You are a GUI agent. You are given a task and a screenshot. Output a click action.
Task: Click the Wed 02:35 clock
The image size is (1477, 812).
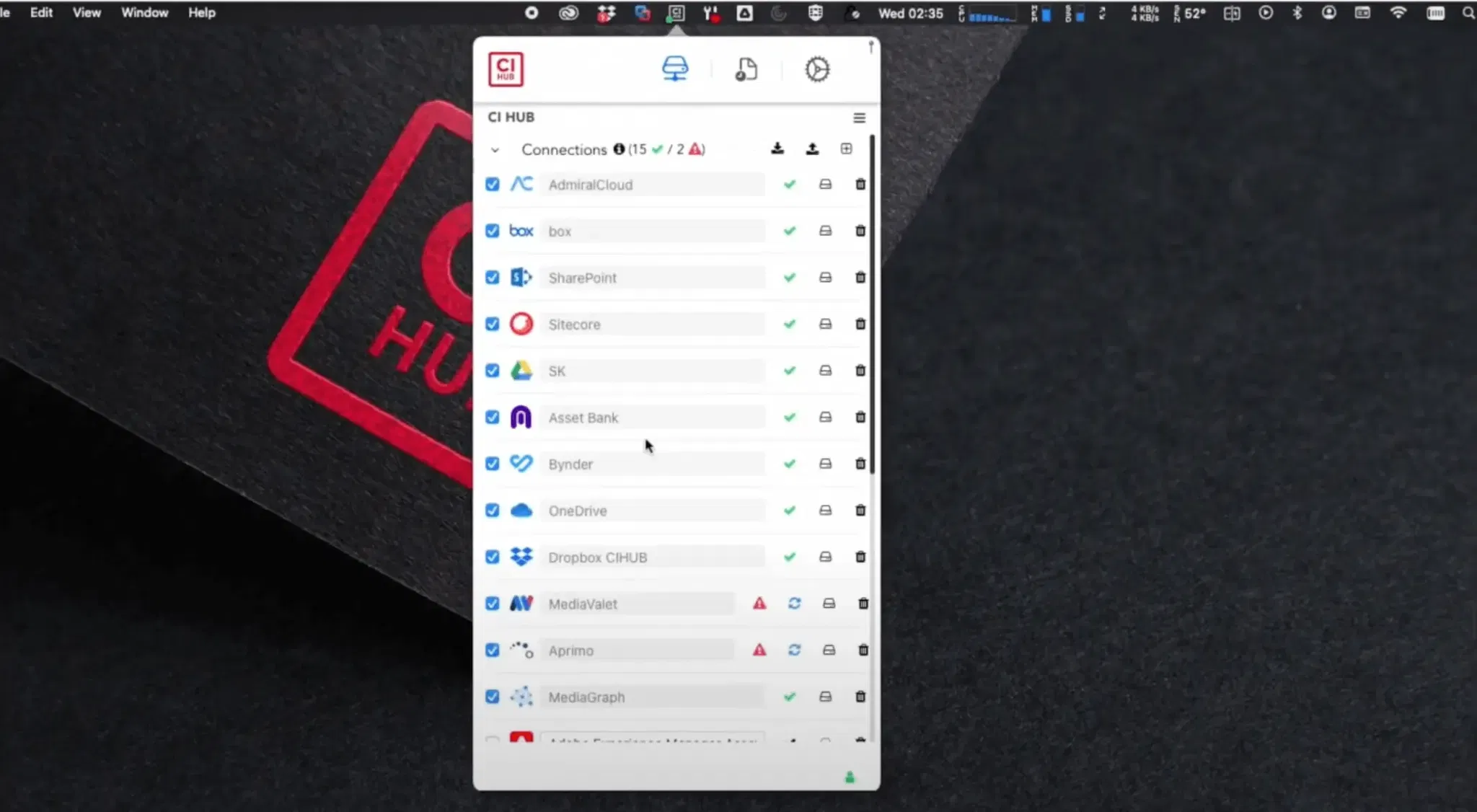coord(910,13)
